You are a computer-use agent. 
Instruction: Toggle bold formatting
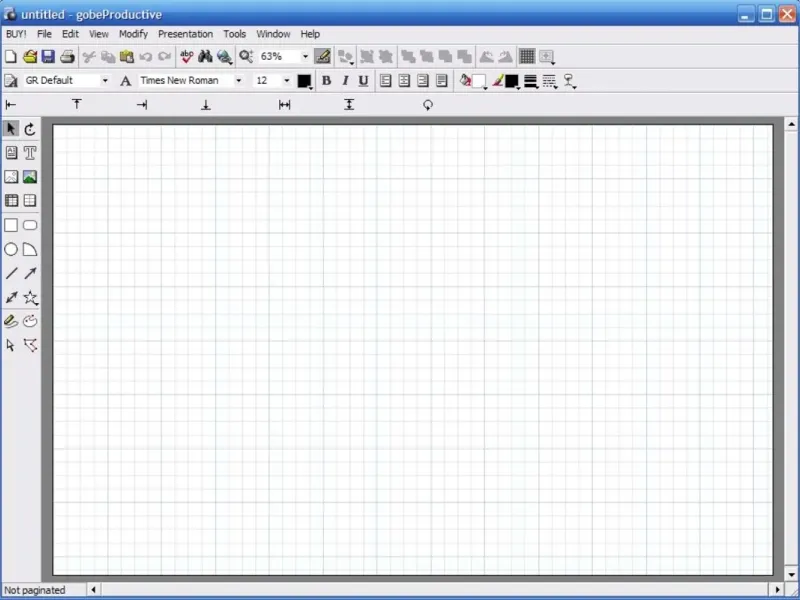coord(327,81)
